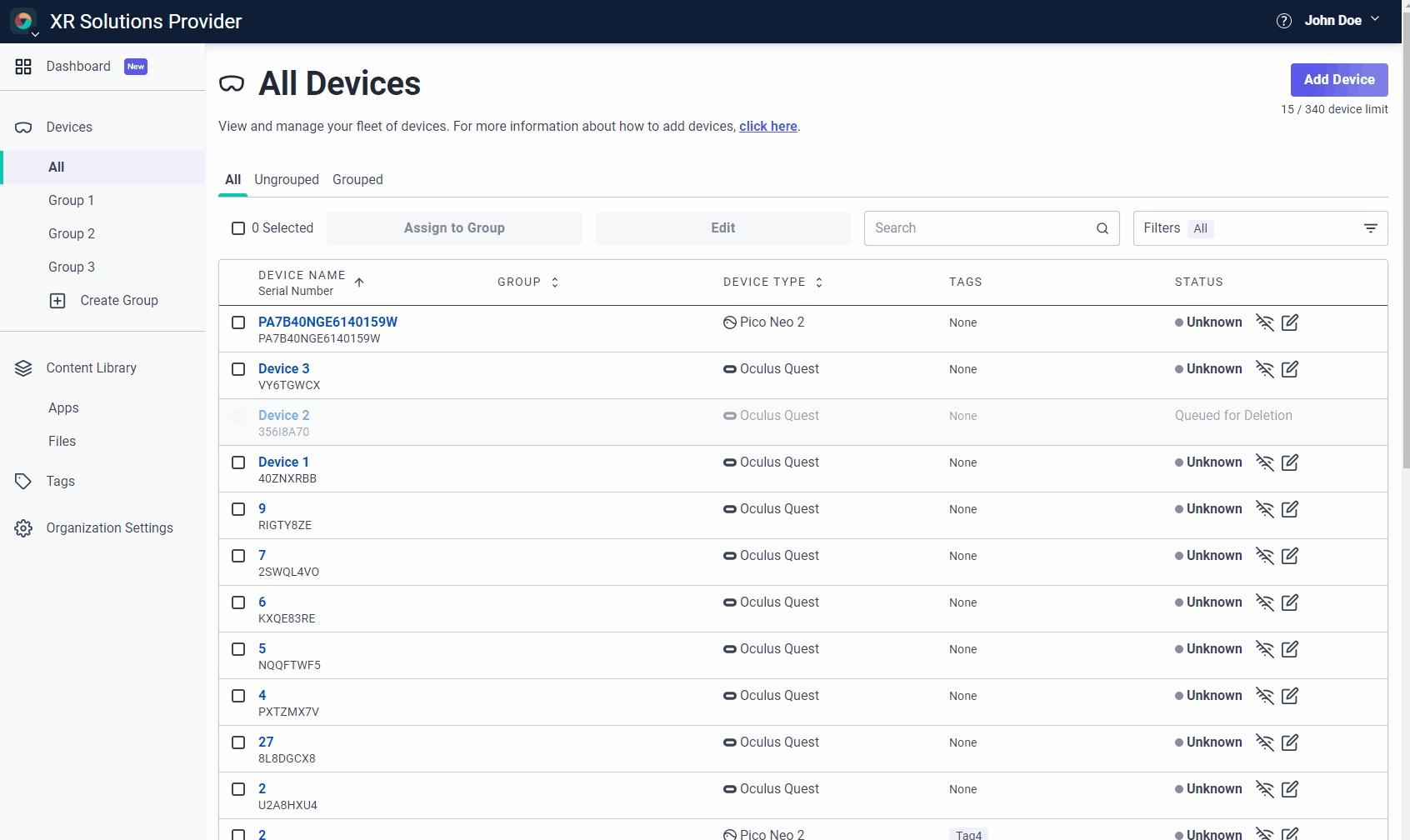Click serial number 'VY6TGWCX'

coord(289,386)
